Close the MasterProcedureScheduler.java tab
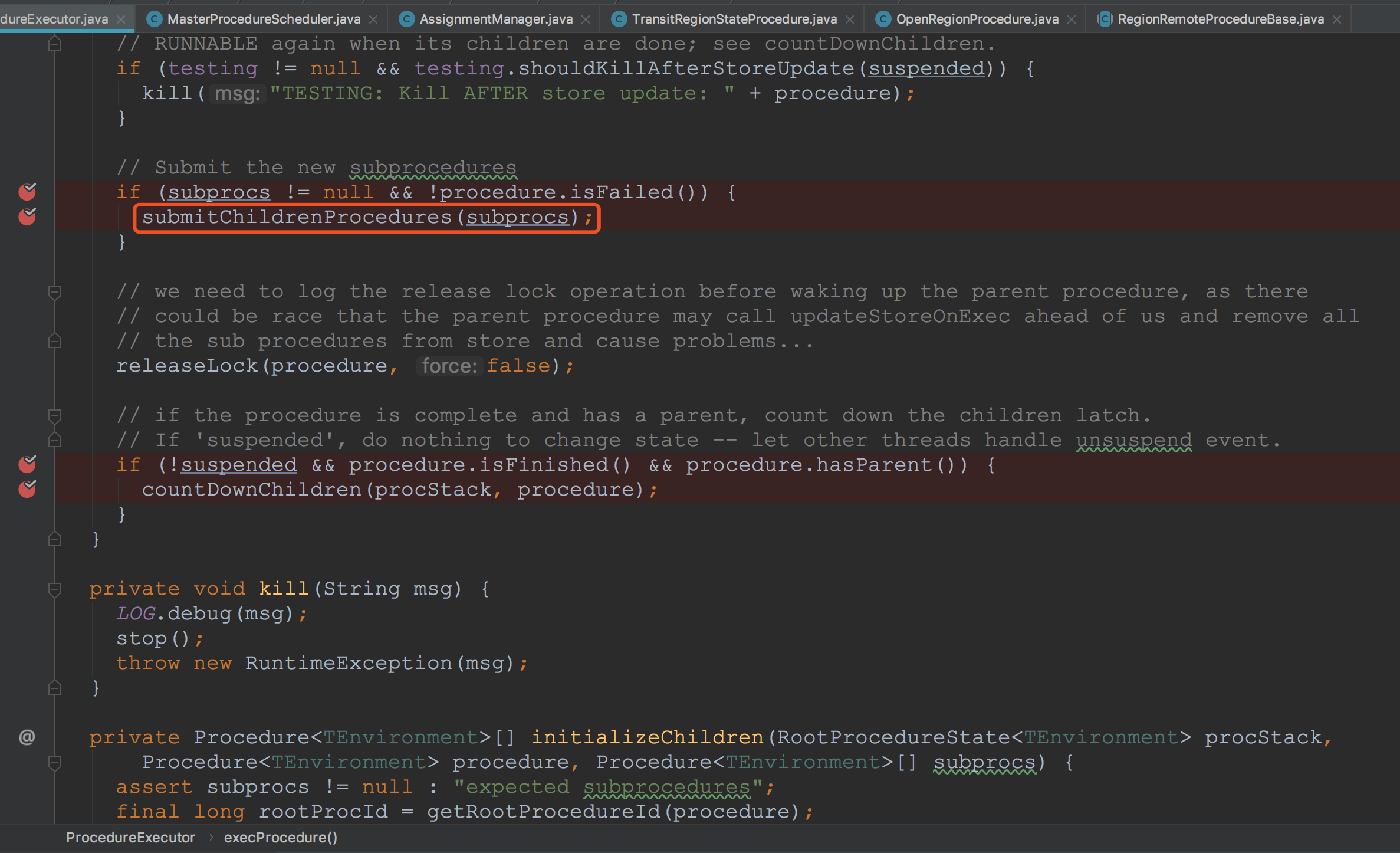Viewport: 1400px width, 853px height. click(373, 19)
